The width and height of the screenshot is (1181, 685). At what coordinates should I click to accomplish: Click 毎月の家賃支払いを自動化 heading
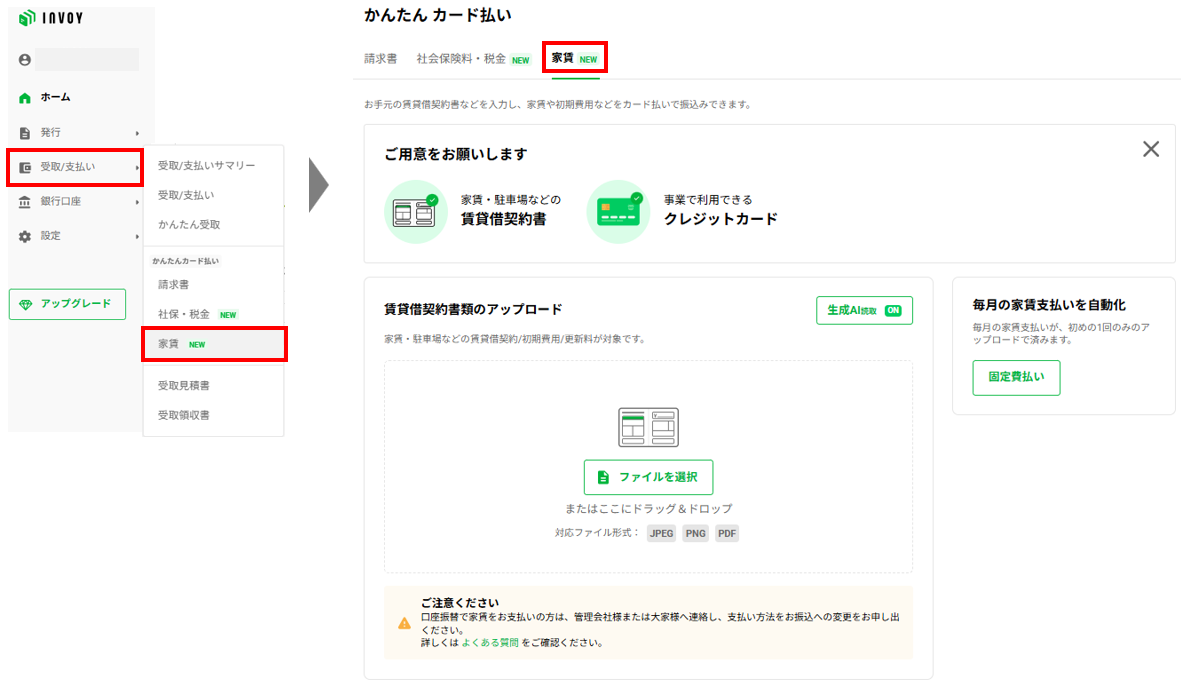[1048, 305]
